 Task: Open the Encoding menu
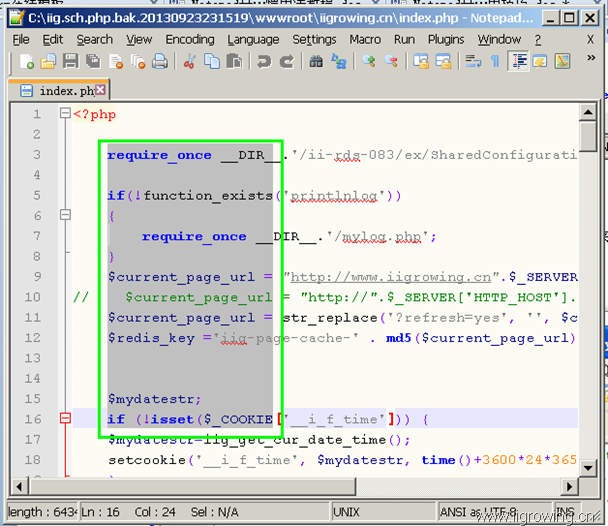tap(190, 40)
